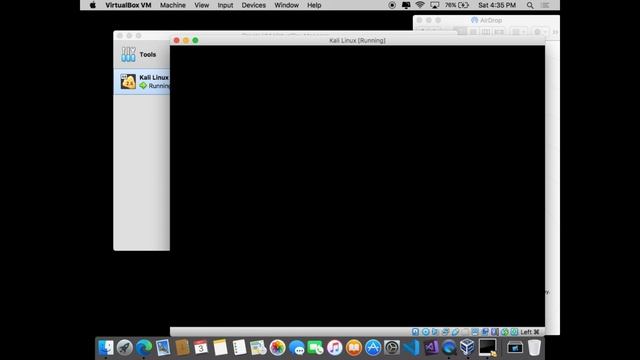Open Finder from the Dock
Image resolution: width=640 pixels, height=360 pixels.
point(106,348)
